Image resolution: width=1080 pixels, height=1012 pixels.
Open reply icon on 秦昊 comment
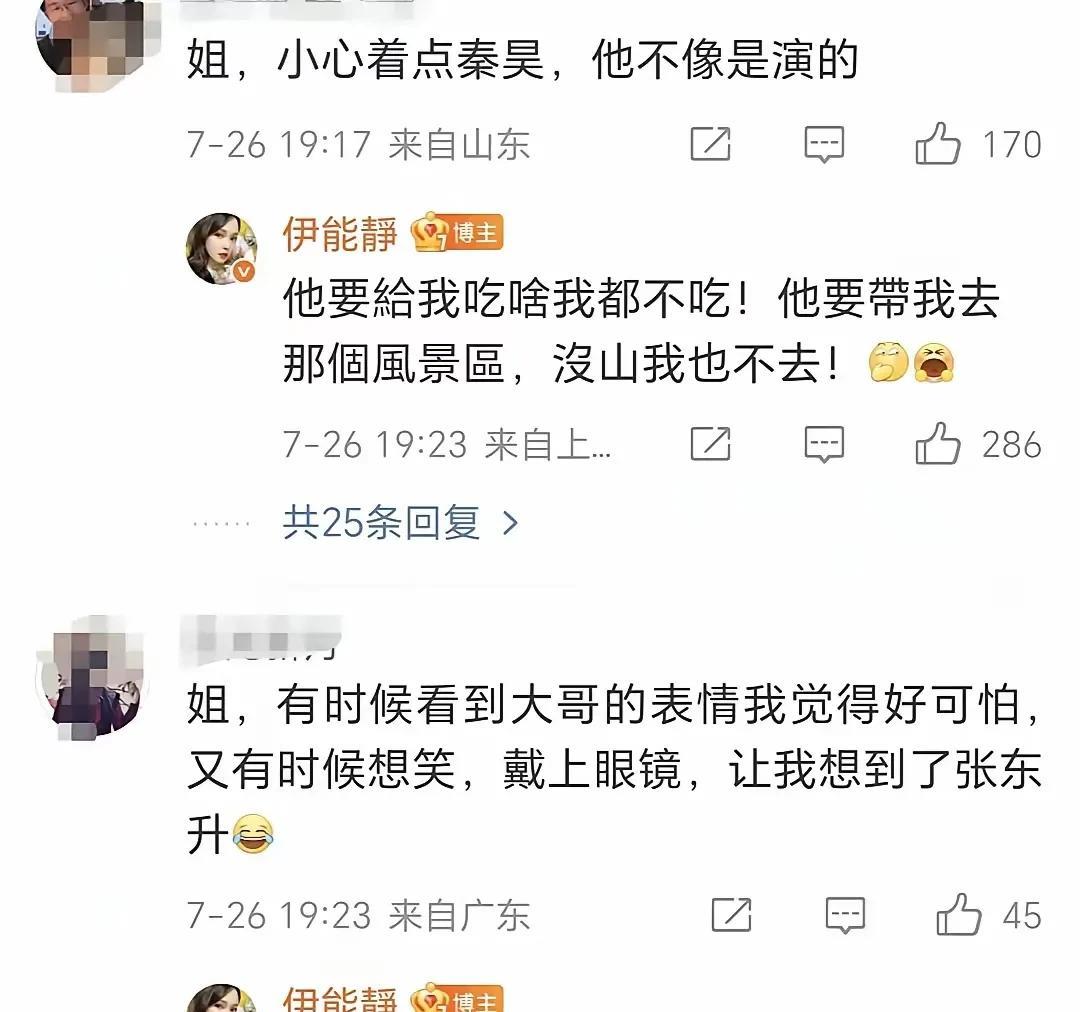tap(824, 145)
